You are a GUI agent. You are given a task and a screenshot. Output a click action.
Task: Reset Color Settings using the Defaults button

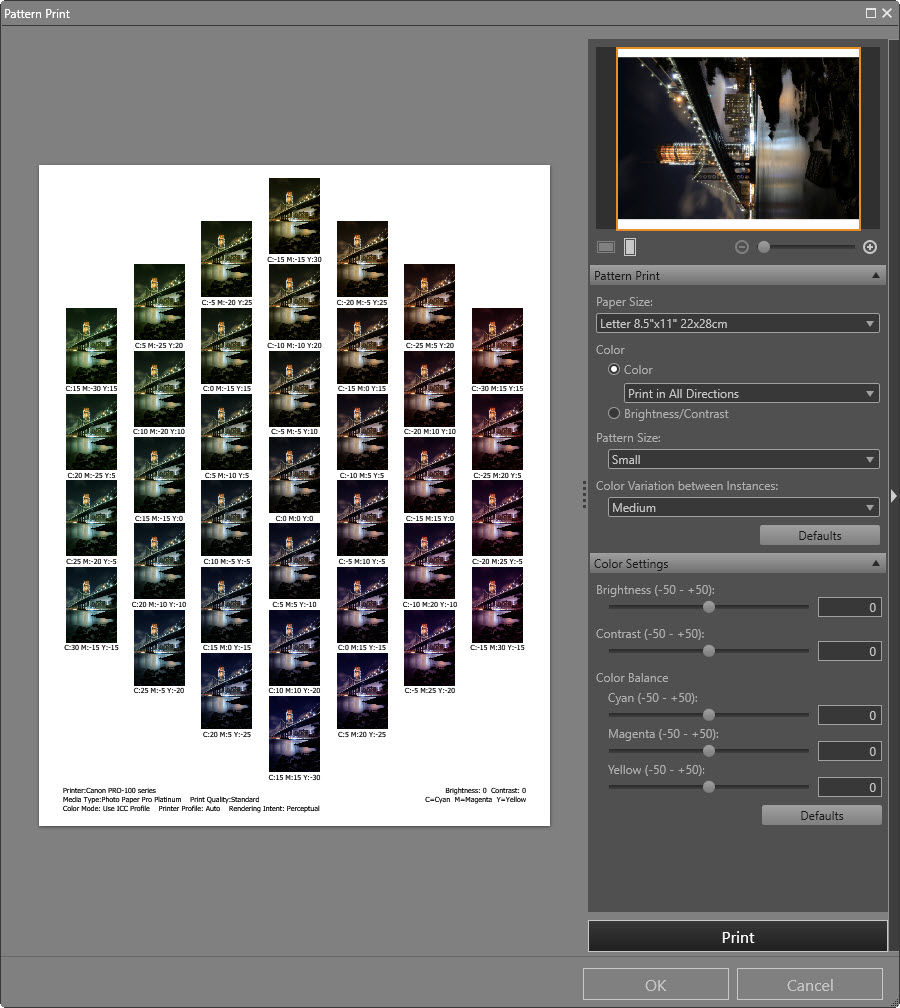821,815
